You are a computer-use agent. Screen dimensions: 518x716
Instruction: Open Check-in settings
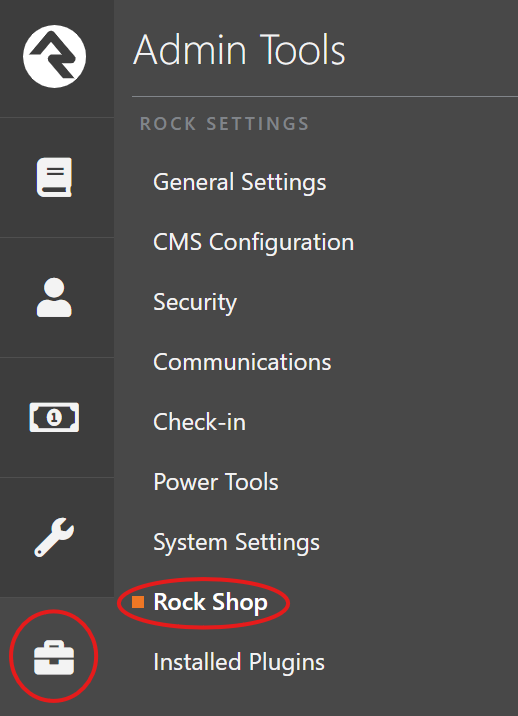pyautogui.click(x=200, y=421)
